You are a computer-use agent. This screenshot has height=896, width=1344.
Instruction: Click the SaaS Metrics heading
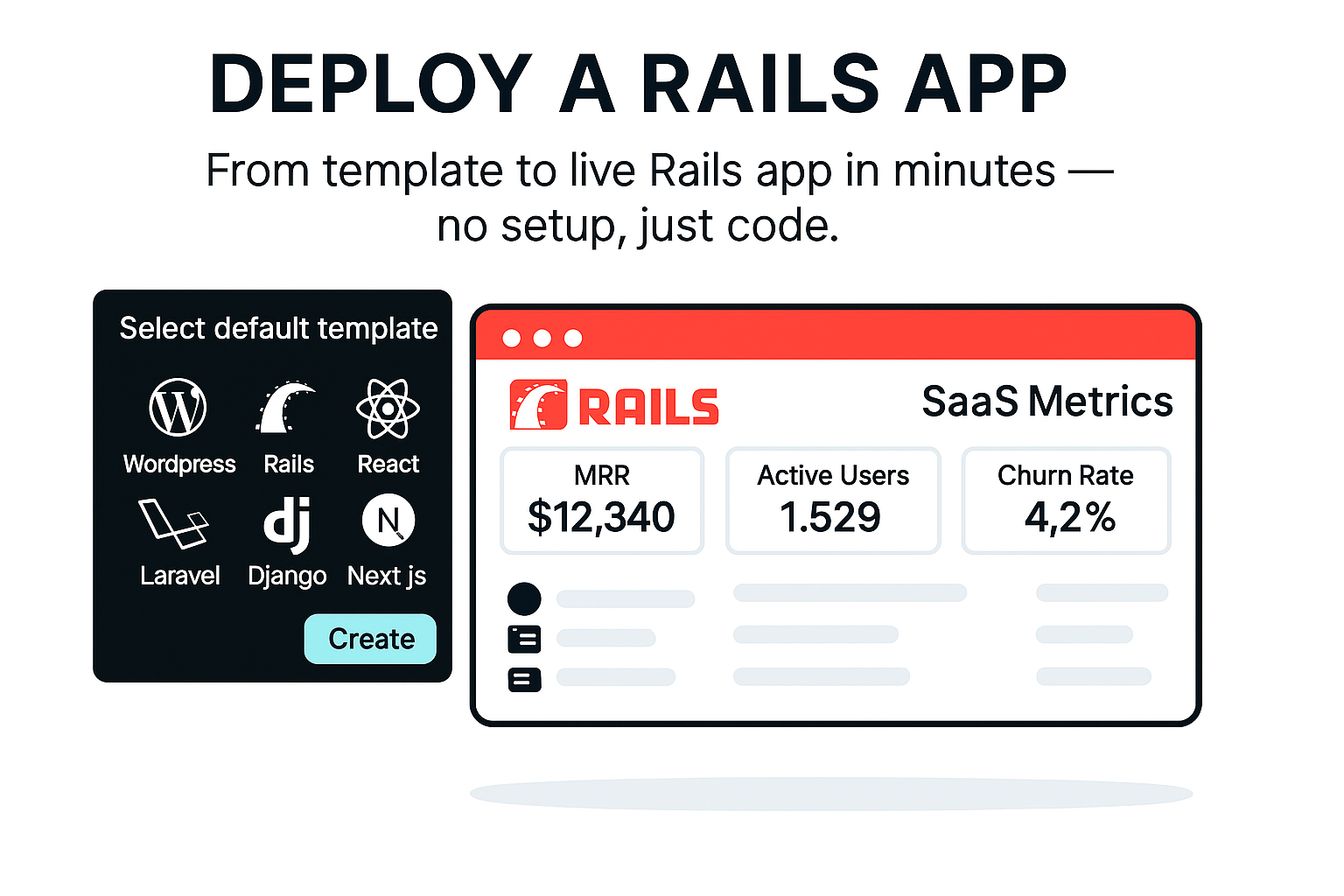tap(1047, 402)
